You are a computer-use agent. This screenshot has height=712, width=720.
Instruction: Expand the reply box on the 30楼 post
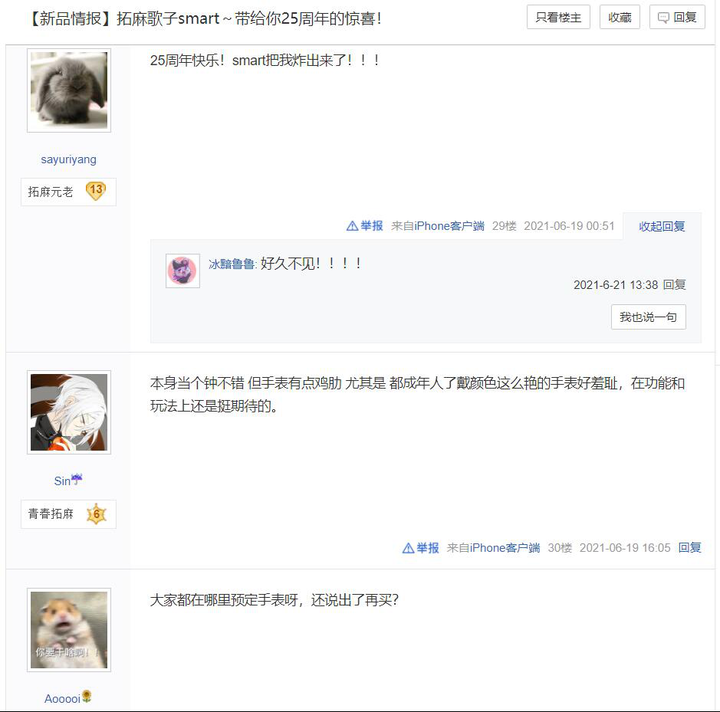(x=690, y=548)
